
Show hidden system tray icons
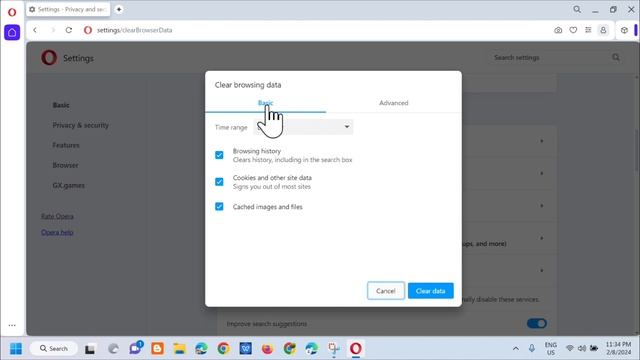[x=516, y=349]
